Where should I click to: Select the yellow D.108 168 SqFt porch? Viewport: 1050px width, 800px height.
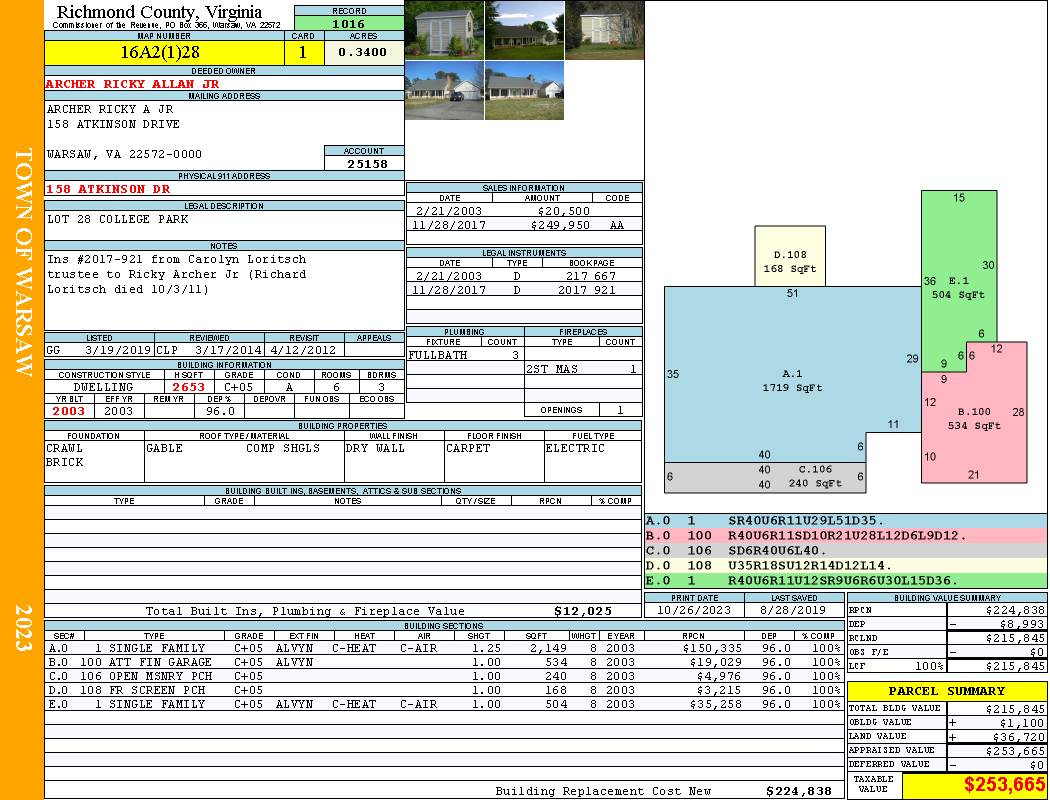click(x=790, y=262)
